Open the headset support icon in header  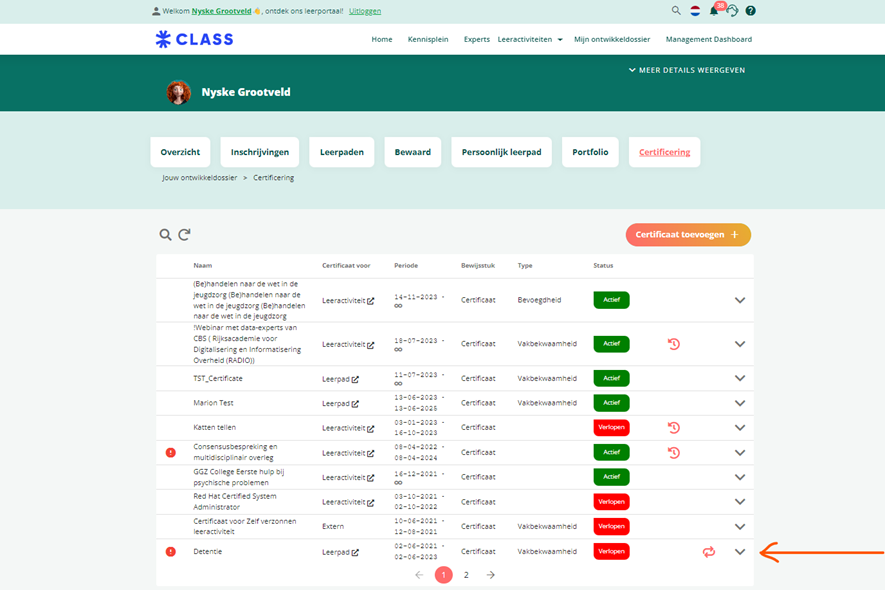732,11
